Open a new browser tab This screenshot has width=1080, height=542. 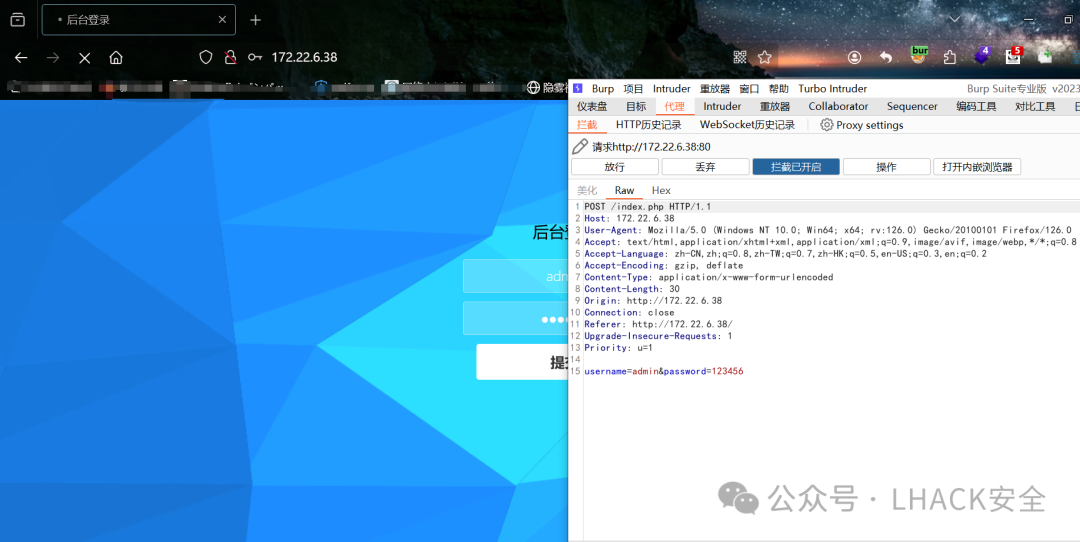click(x=256, y=20)
